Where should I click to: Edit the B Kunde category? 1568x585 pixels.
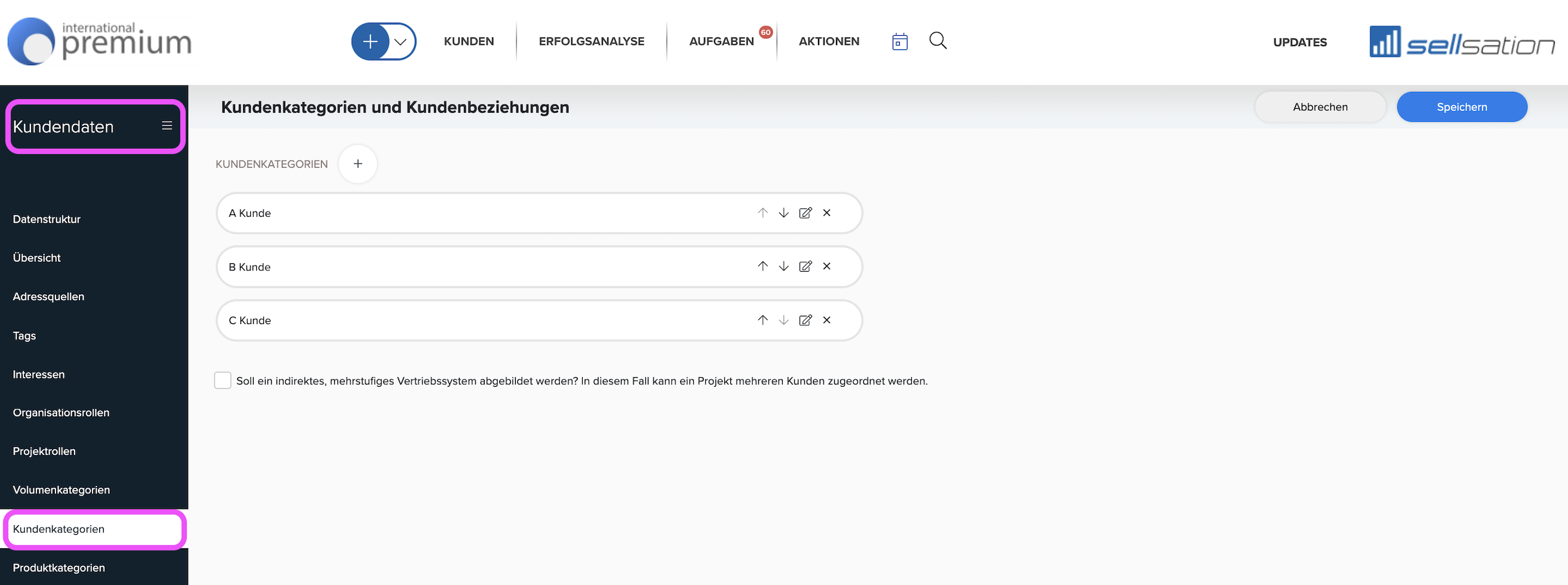click(x=805, y=266)
